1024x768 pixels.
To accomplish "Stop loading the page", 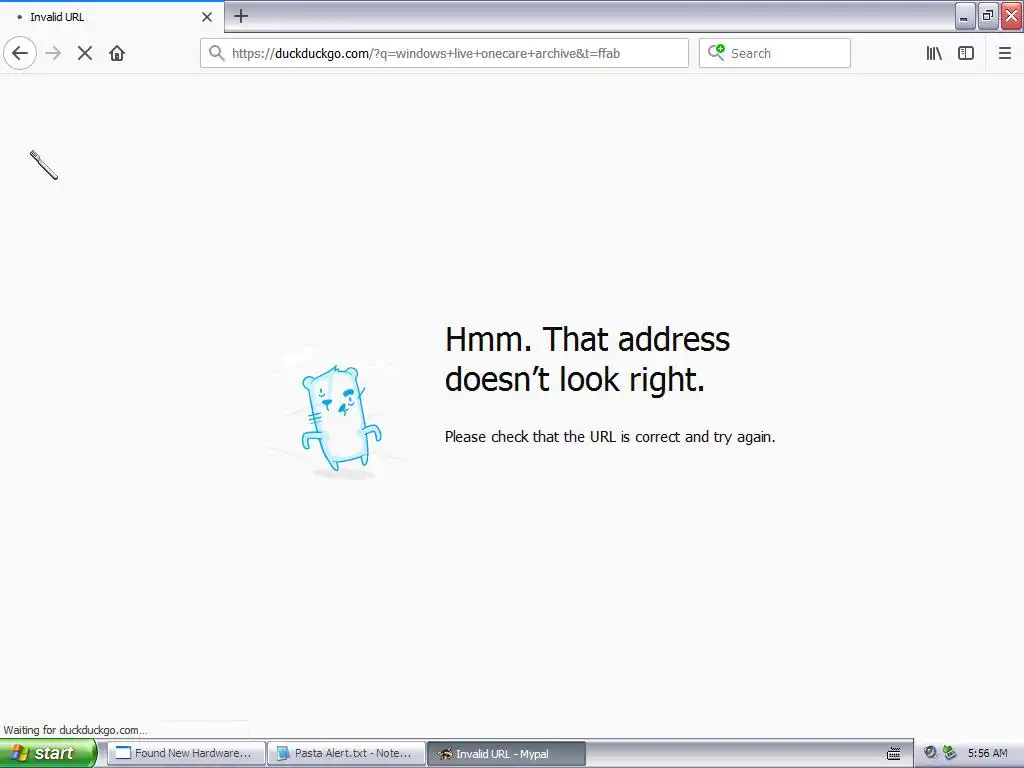I will [x=85, y=53].
